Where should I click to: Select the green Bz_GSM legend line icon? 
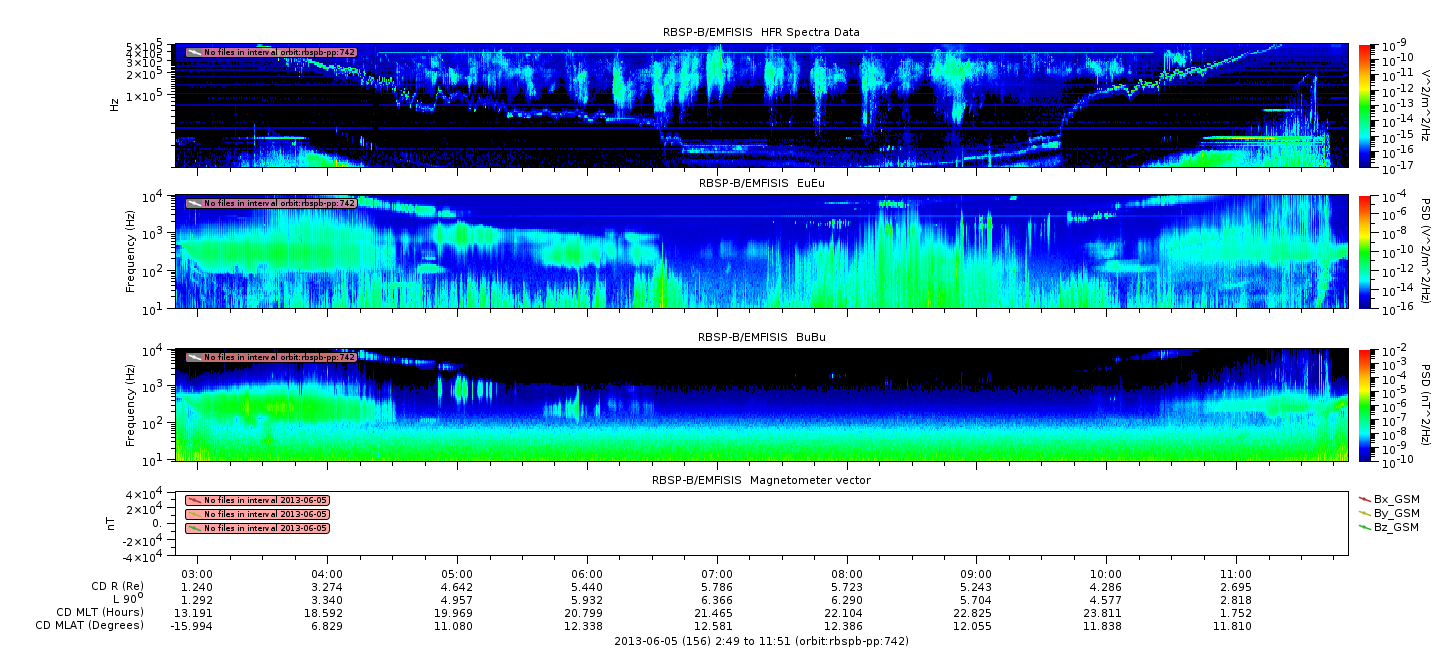[x=1364, y=527]
